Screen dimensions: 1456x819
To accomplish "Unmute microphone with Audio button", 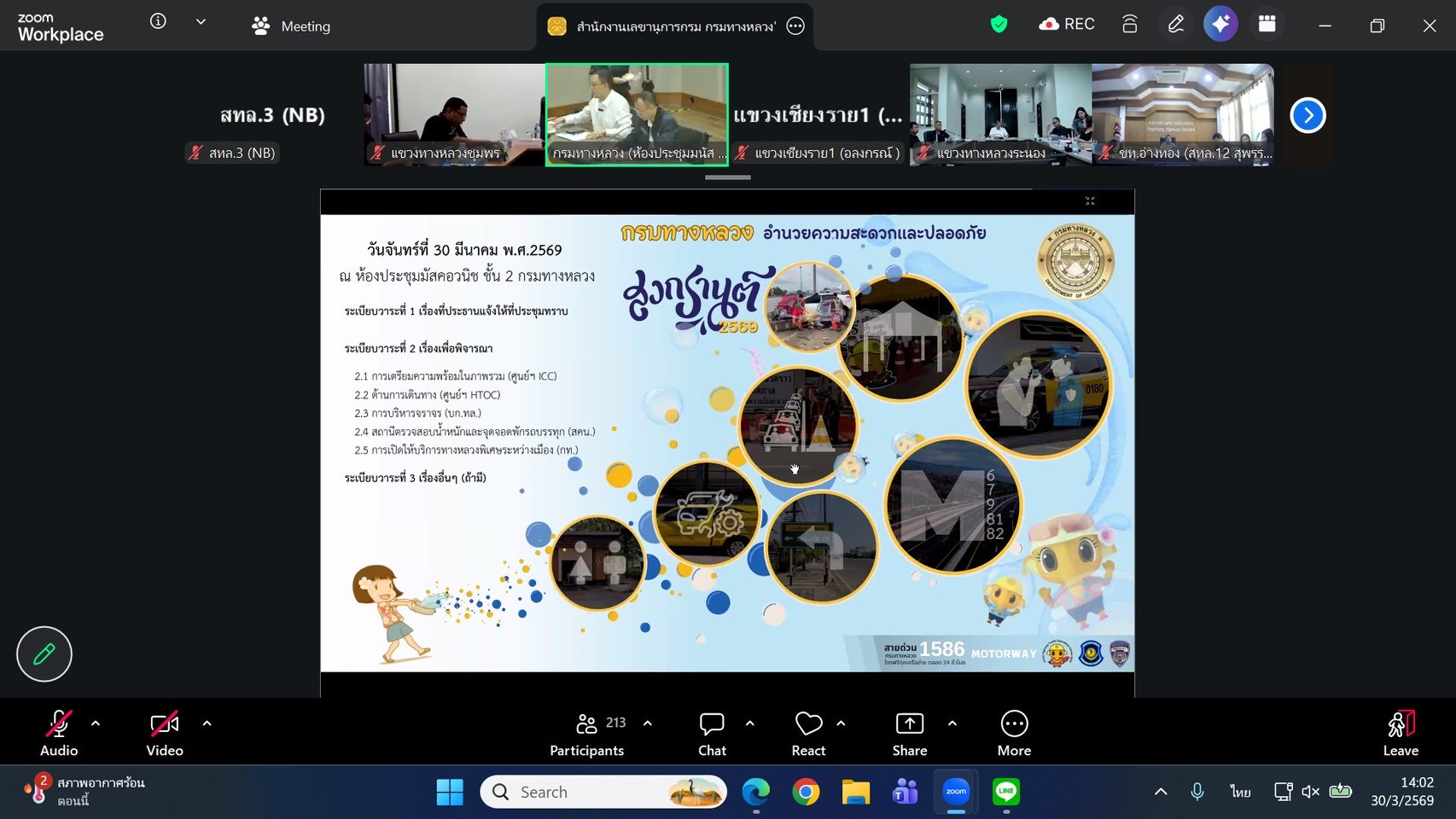I will [x=59, y=734].
